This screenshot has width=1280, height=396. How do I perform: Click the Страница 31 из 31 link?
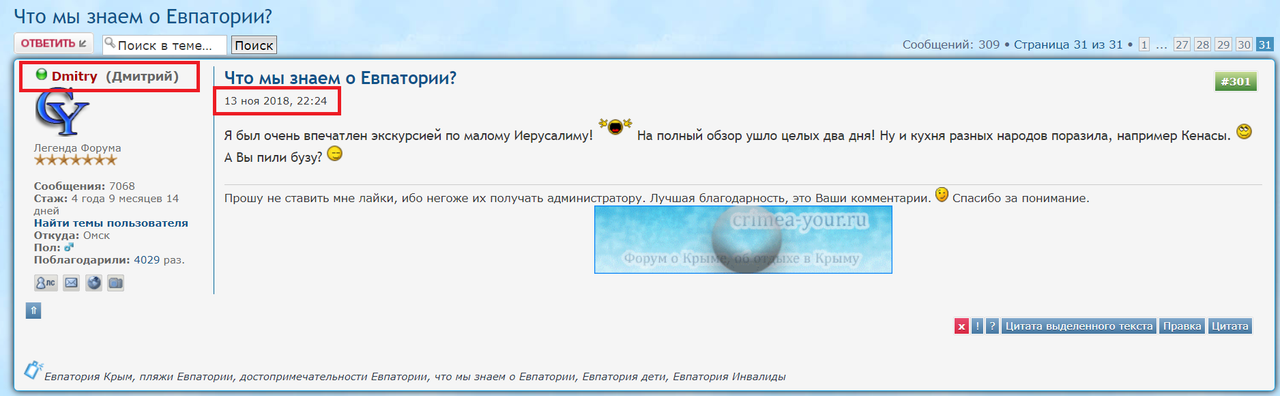tap(1068, 45)
